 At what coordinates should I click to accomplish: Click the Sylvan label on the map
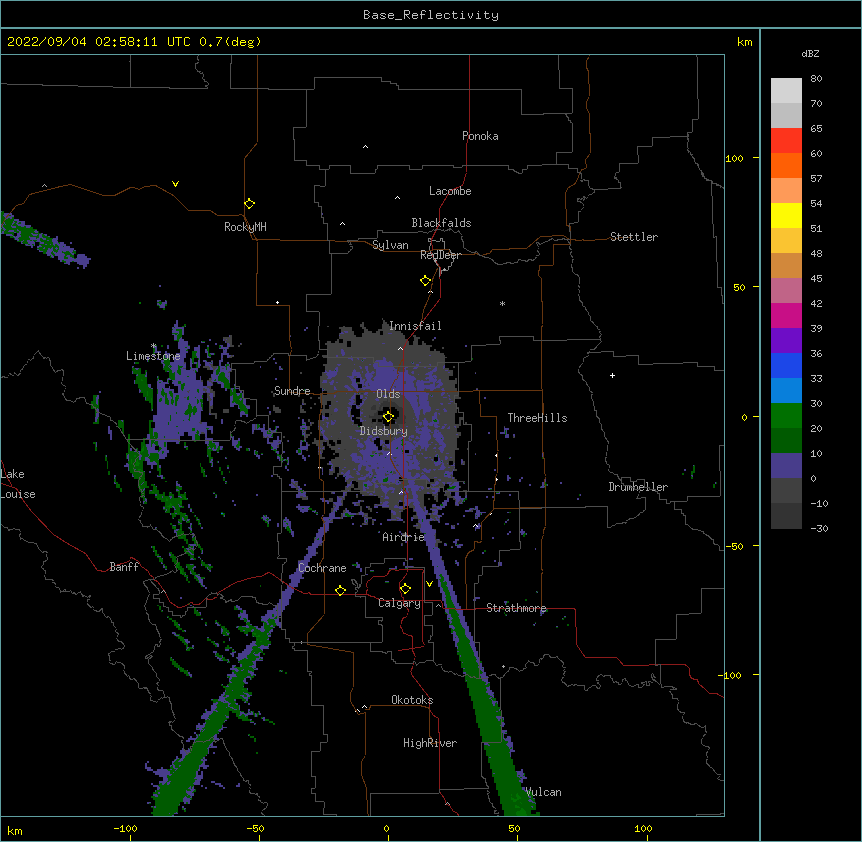pos(390,245)
